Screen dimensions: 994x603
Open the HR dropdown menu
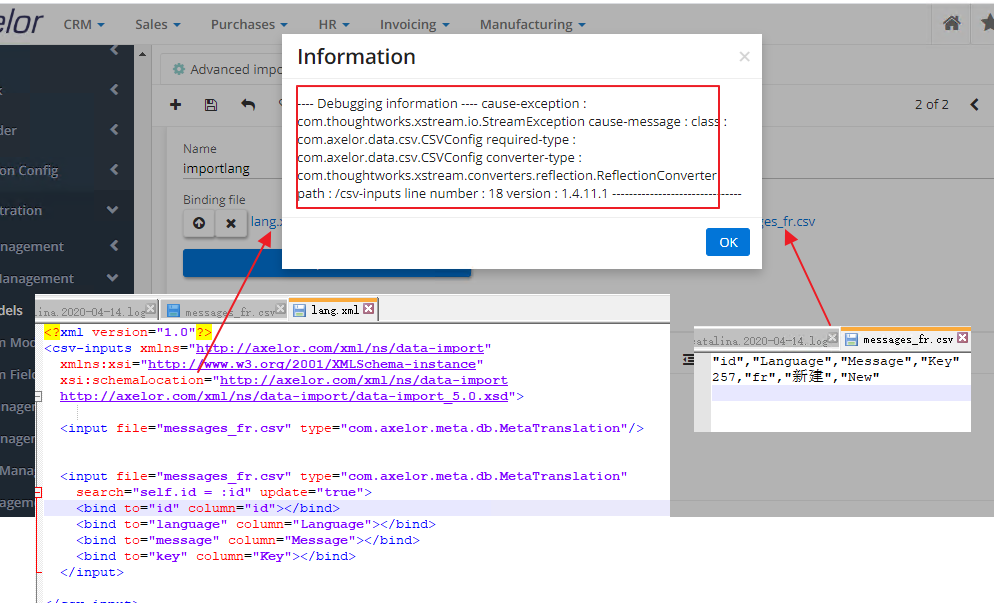[x=334, y=24]
